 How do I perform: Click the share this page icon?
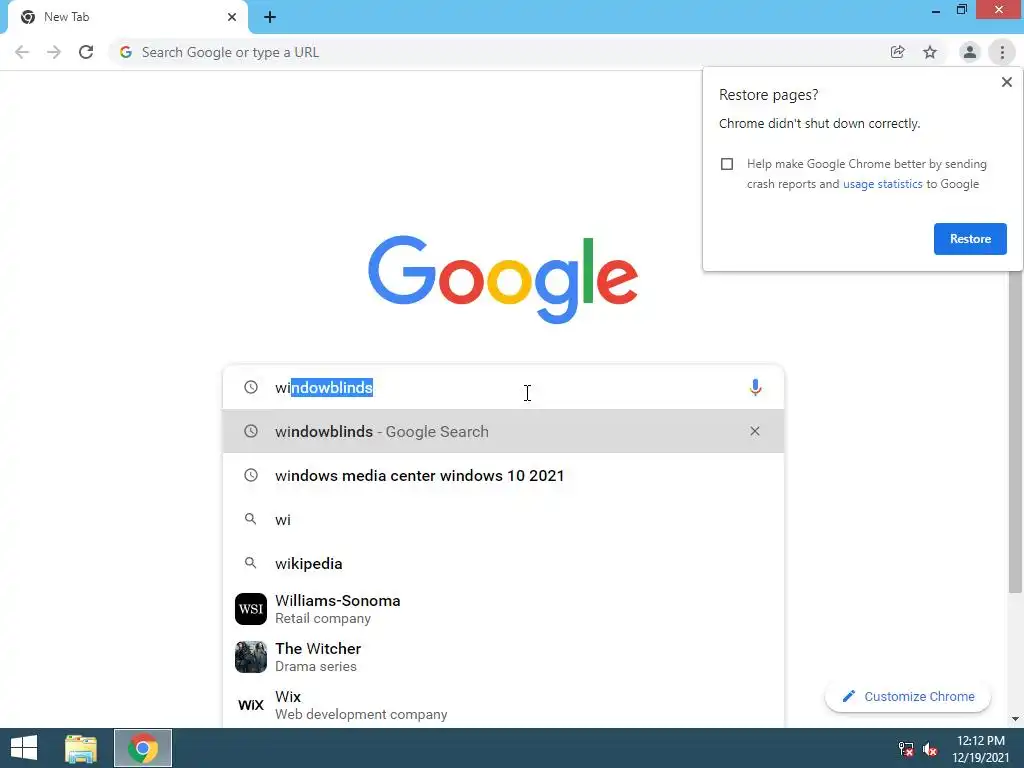tap(897, 52)
